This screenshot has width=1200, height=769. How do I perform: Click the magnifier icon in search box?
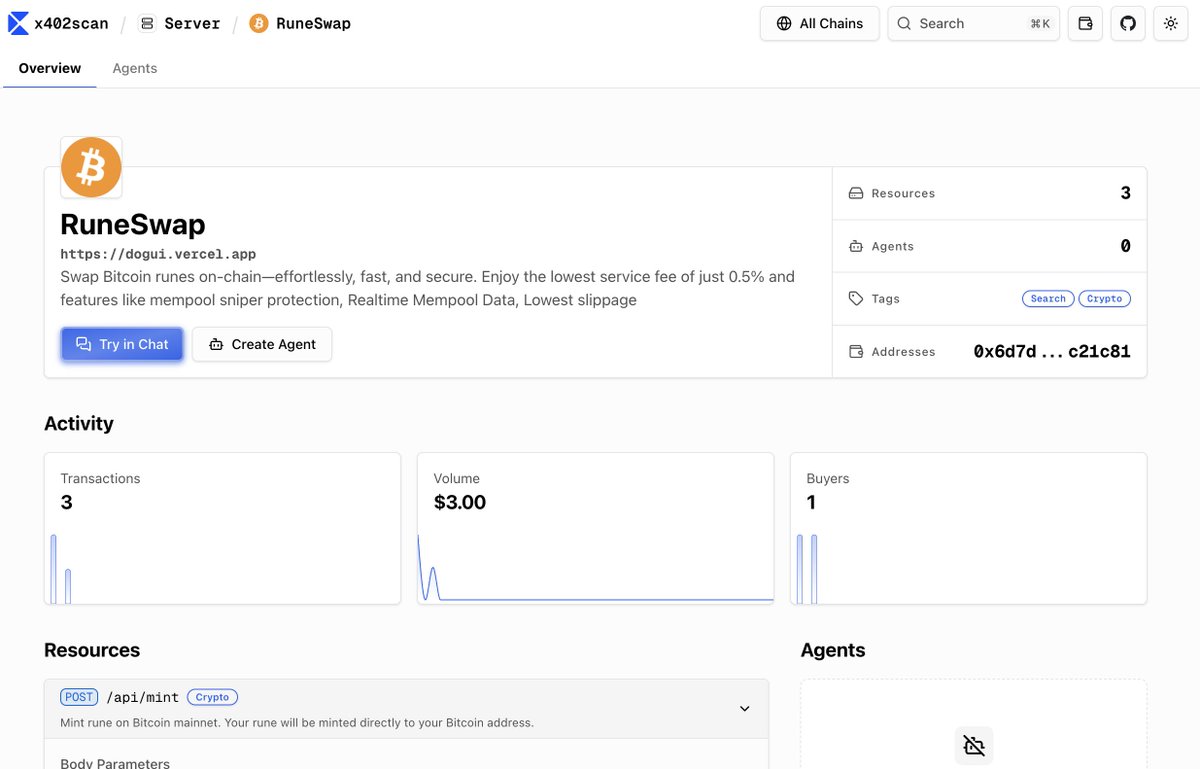pos(904,23)
